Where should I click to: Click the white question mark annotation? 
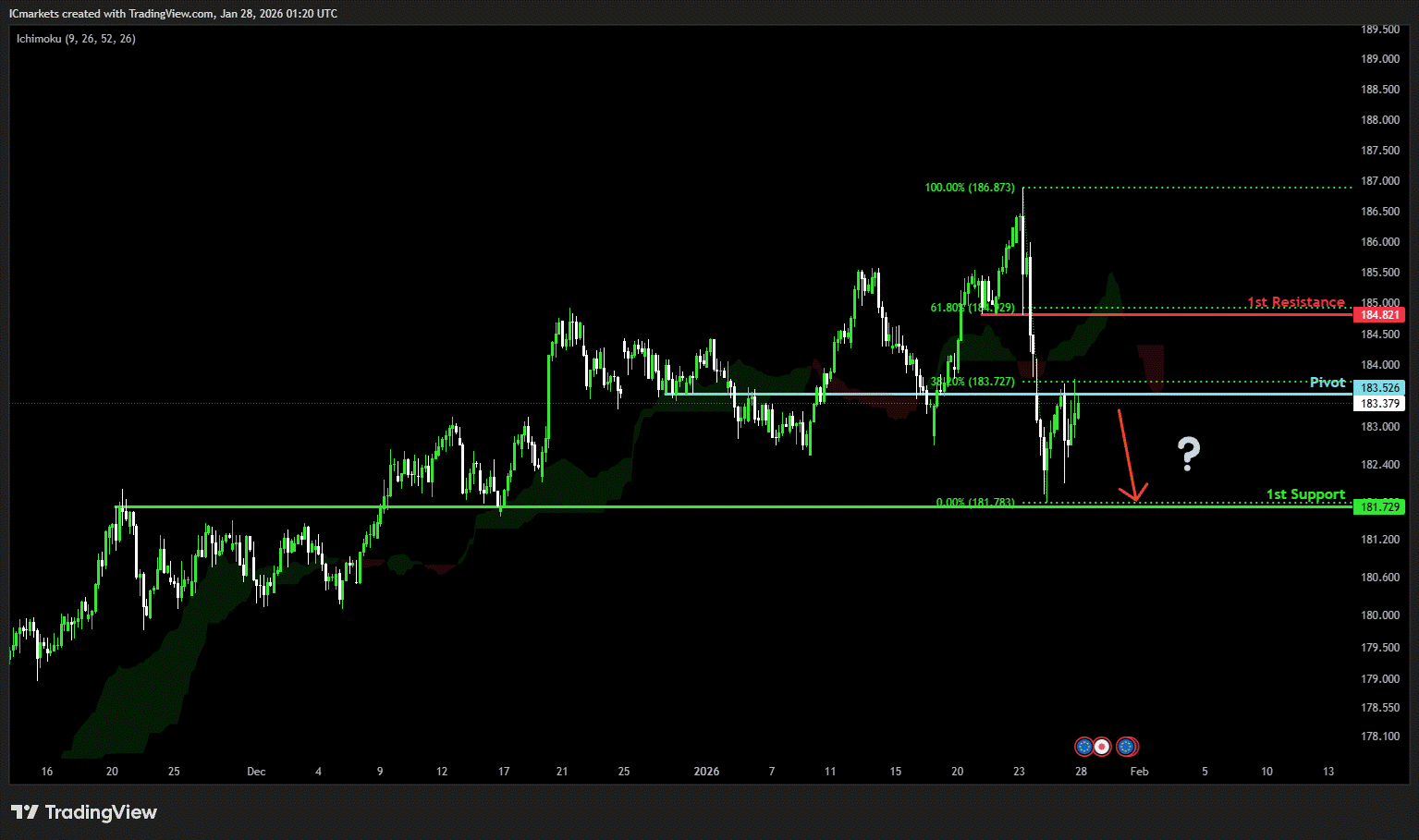[x=1188, y=454]
